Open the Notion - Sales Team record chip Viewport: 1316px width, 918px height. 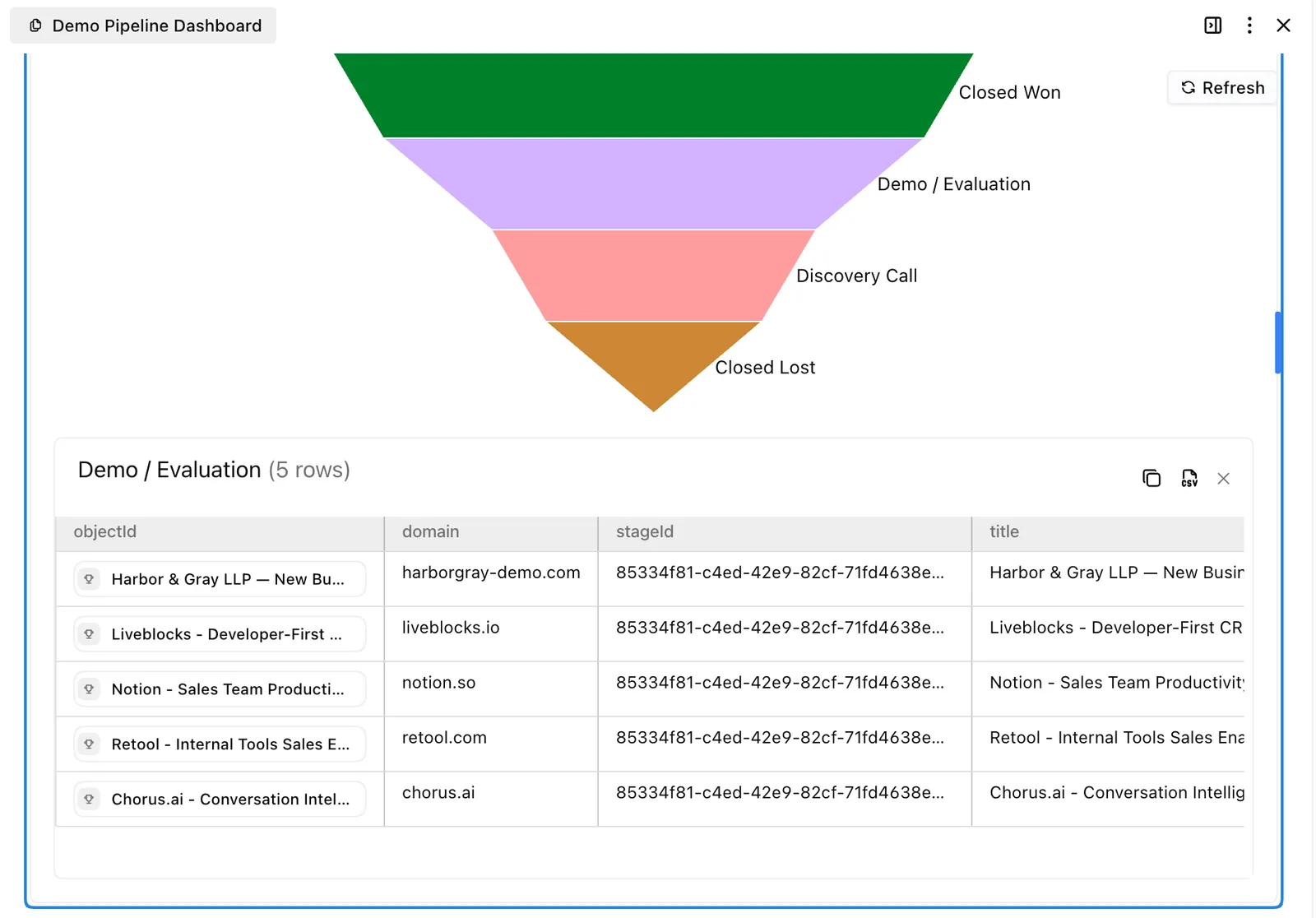(x=220, y=689)
